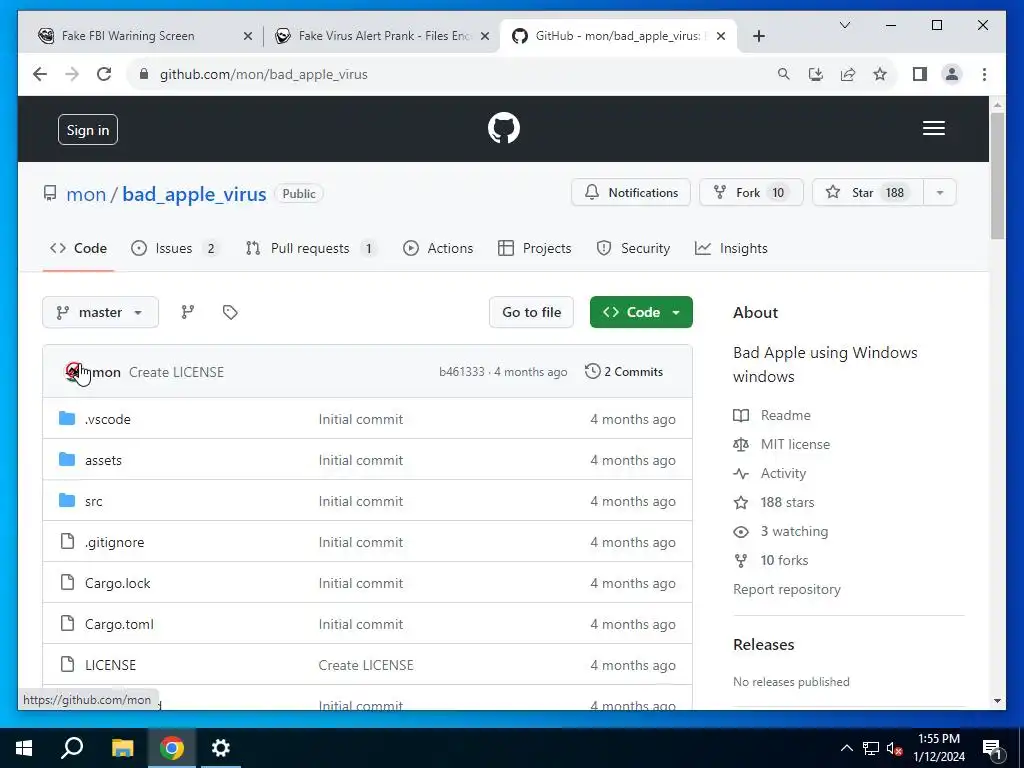The width and height of the screenshot is (1024, 768).
Task: Click the address bar search zoom icon
Action: (x=784, y=74)
